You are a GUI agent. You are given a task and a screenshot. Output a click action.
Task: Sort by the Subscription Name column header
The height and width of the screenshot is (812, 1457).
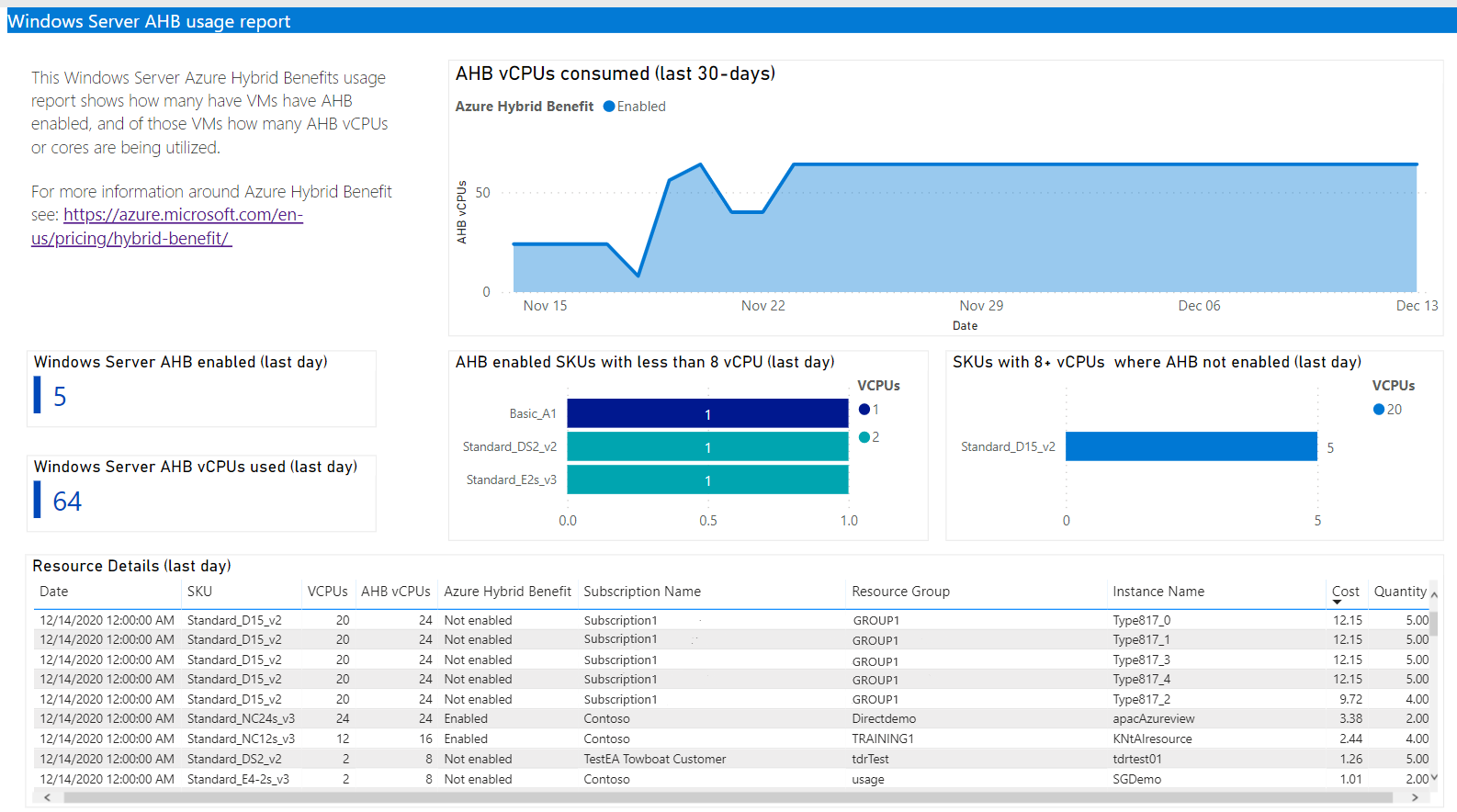641,592
